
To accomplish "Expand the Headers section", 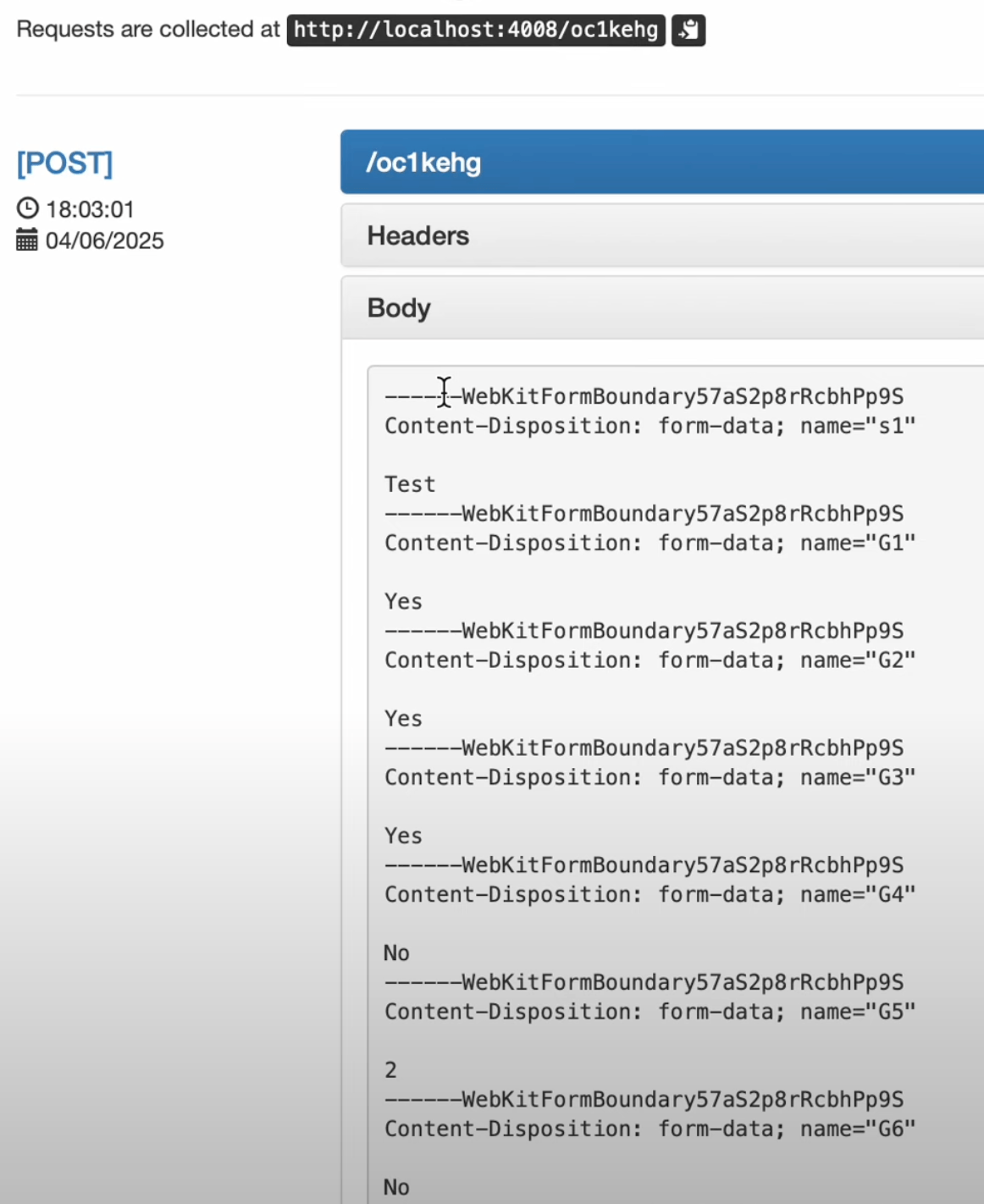I will (418, 235).
